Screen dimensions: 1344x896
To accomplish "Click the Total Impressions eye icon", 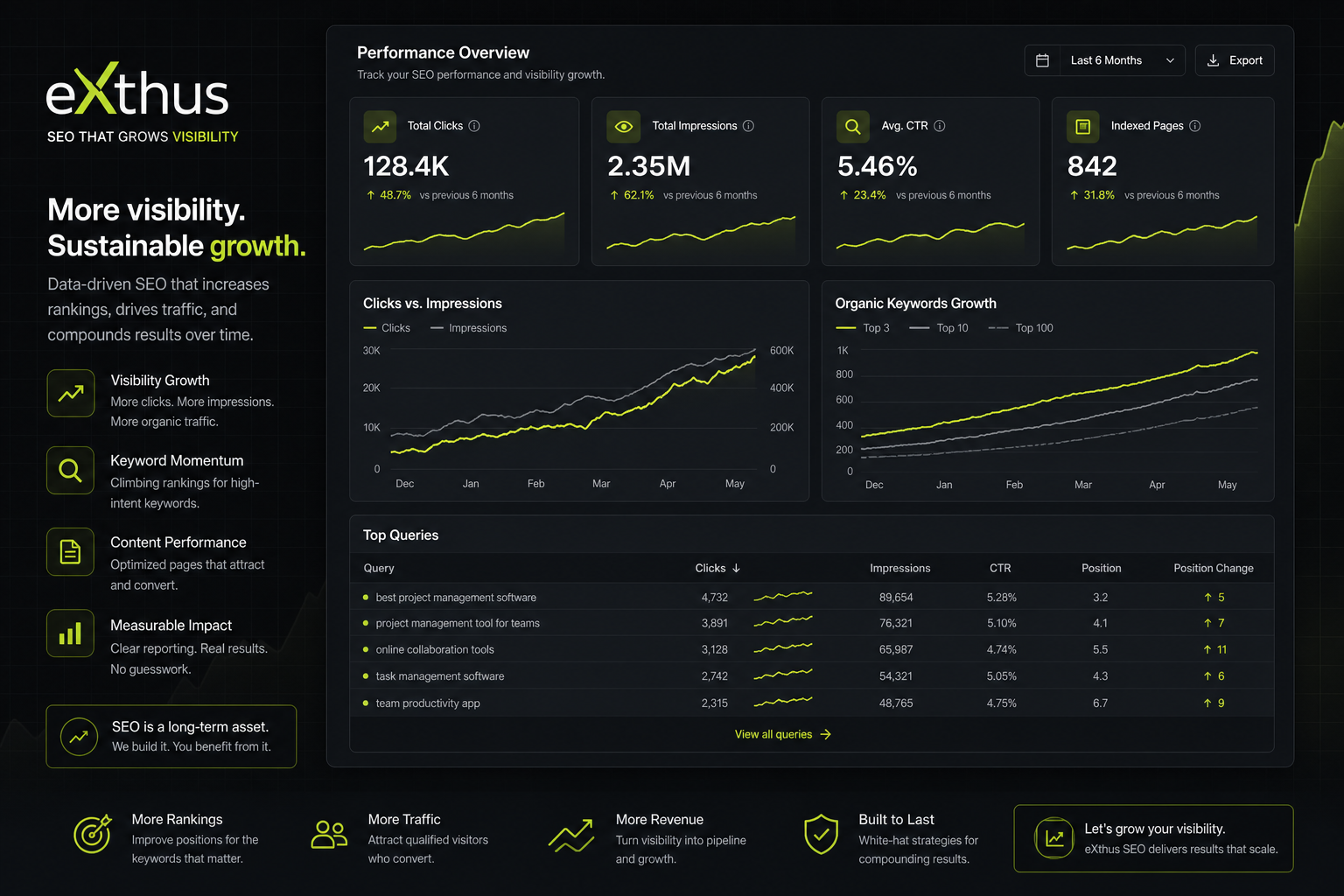I will [x=623, y=126].
